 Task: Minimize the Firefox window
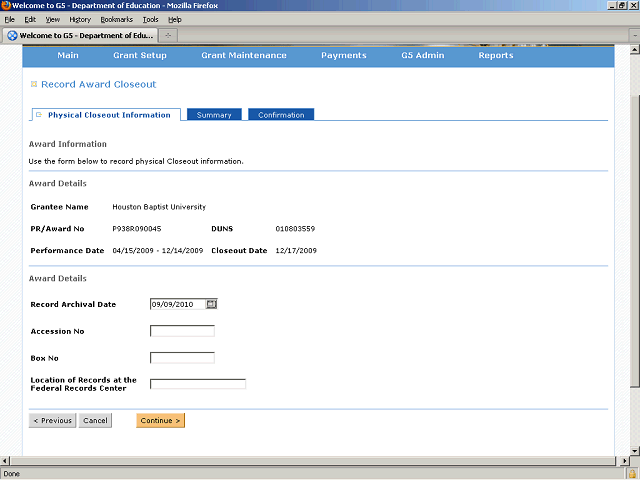tap(612, 5)
